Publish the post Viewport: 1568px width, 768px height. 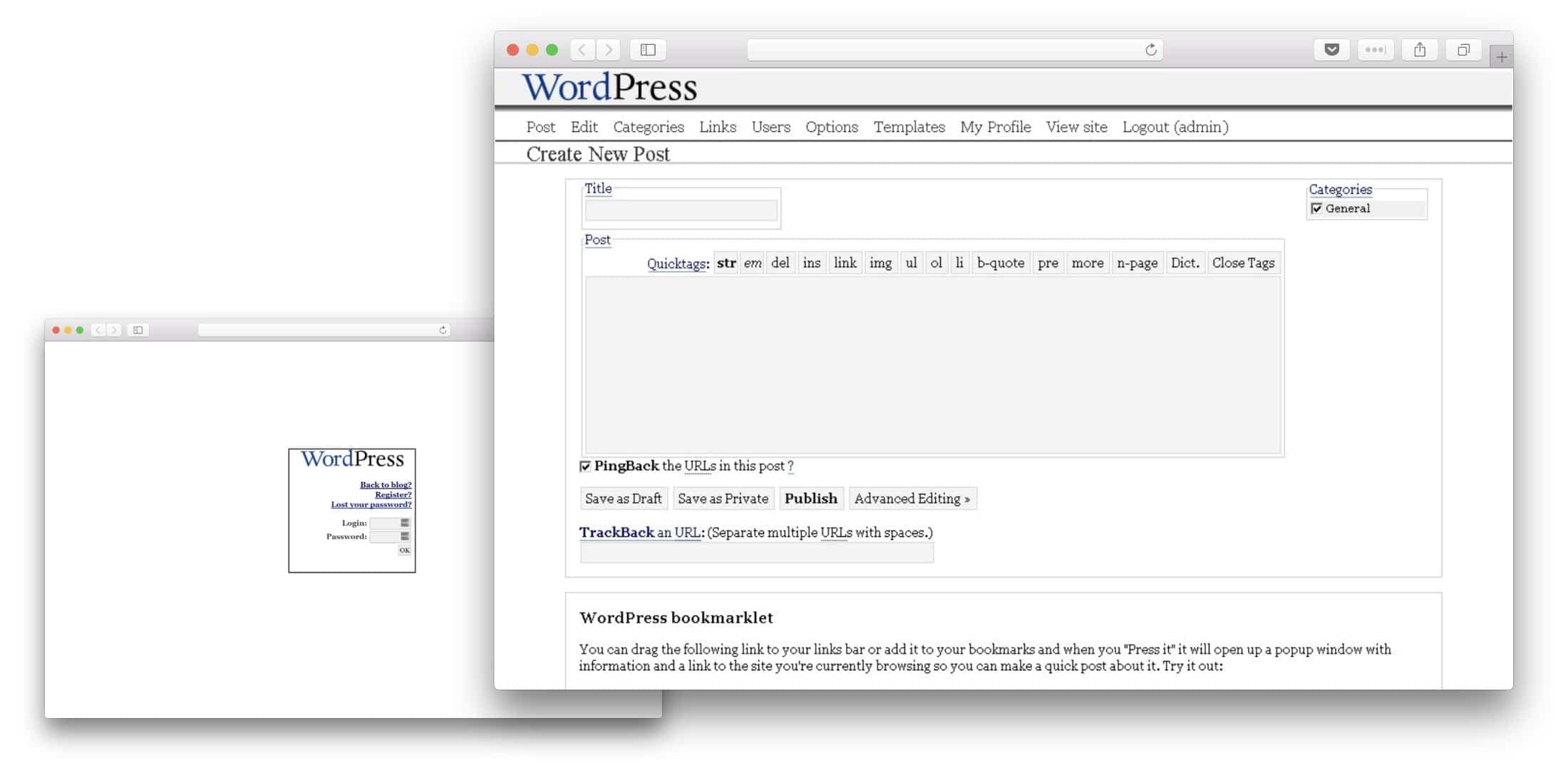pyautogui.click(x=810, y=498)
